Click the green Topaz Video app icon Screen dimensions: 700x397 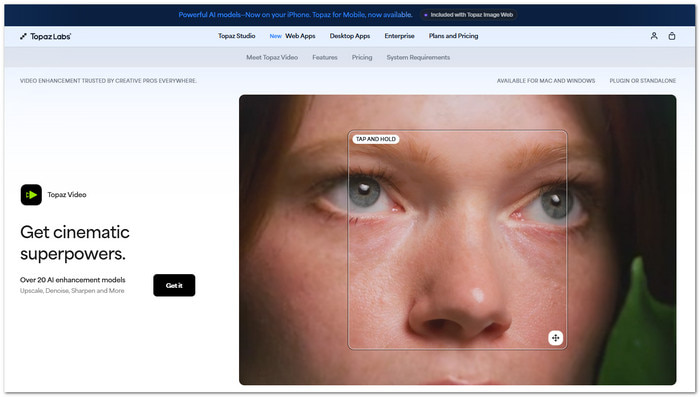click(31, 195)
